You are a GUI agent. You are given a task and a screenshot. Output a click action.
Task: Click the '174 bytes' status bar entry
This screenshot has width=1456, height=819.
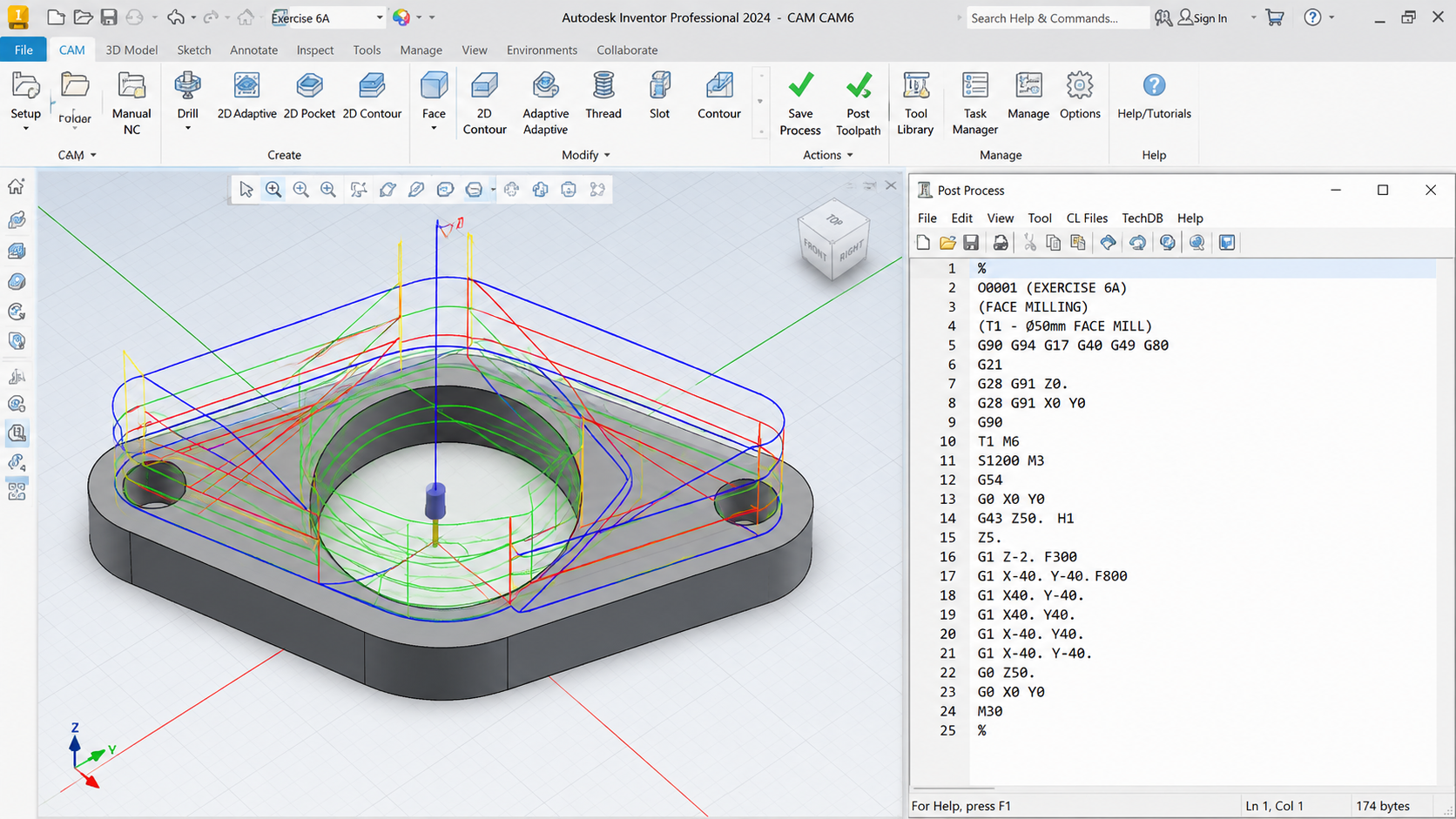click(1383, 806)
